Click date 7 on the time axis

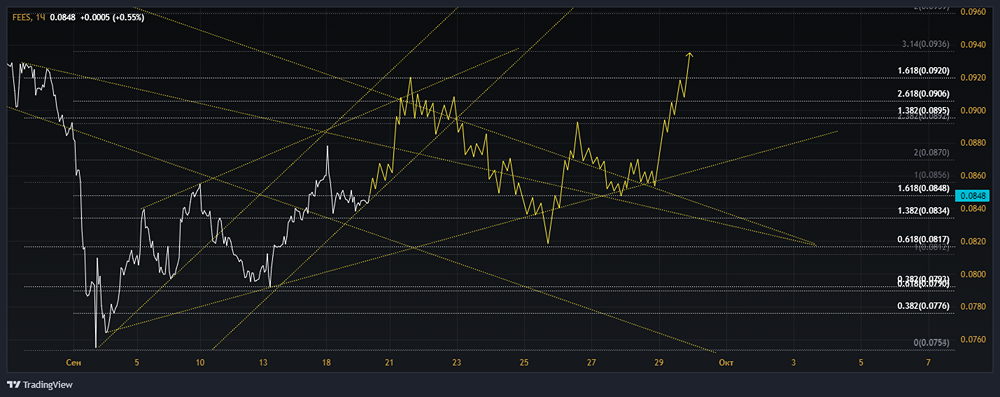tap(928, 363)
